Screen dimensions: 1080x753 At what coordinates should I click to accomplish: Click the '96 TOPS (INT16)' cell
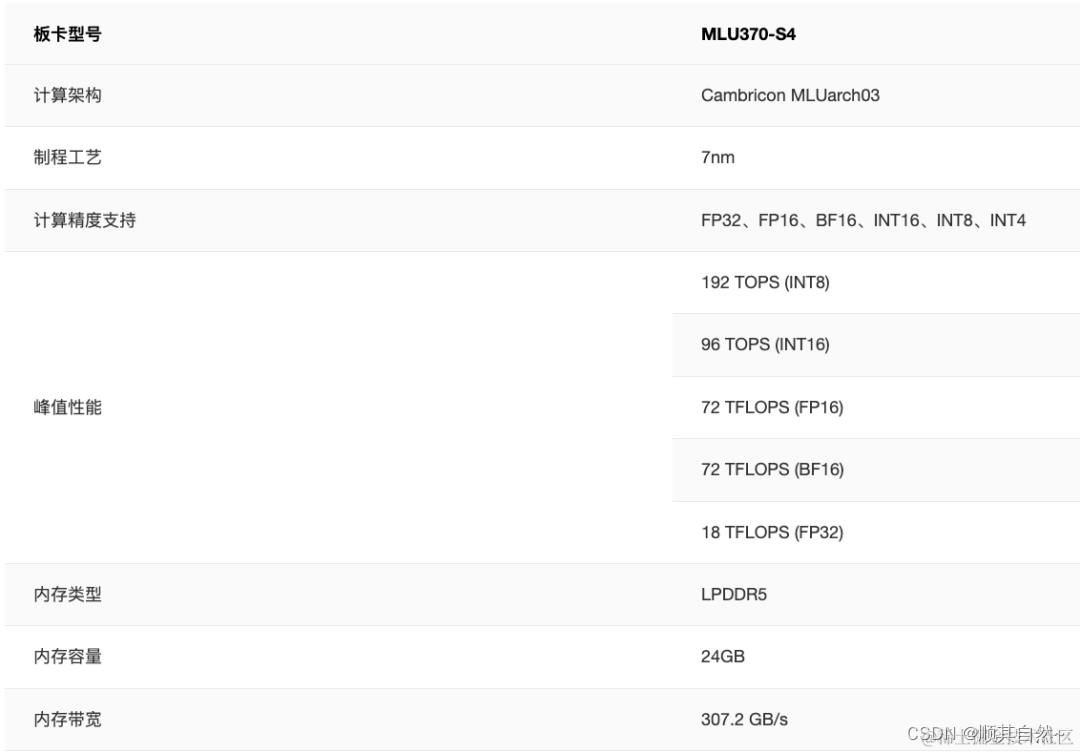(765, 344)
